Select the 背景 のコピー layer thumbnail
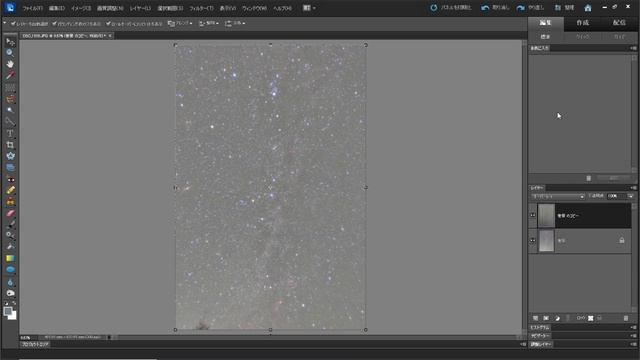The image size is (640, 360). 546,216
